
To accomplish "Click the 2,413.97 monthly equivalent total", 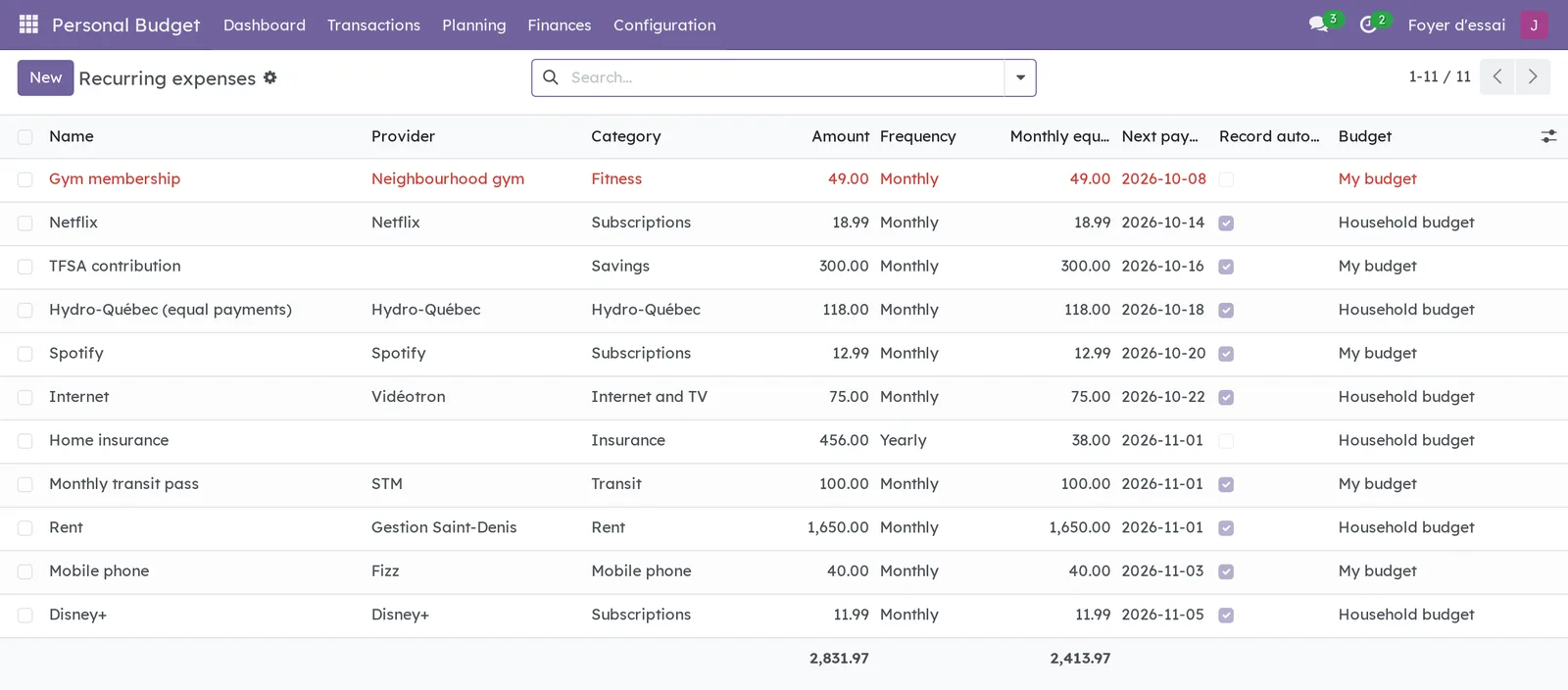I will click(x=1080, y=658).
